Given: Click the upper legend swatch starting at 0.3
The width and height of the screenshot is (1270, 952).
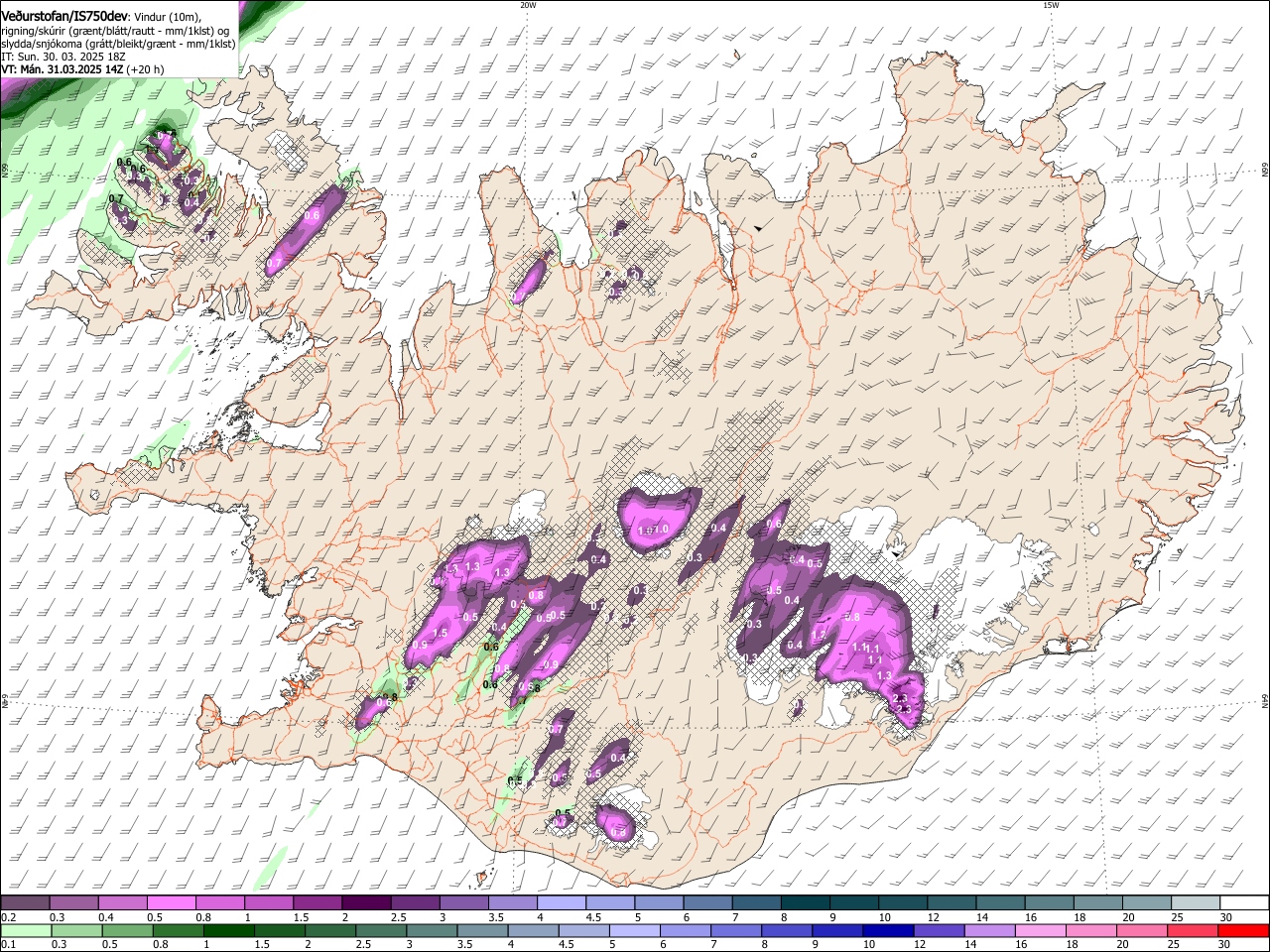Looking at the screenshot, I should click(73, 903).
